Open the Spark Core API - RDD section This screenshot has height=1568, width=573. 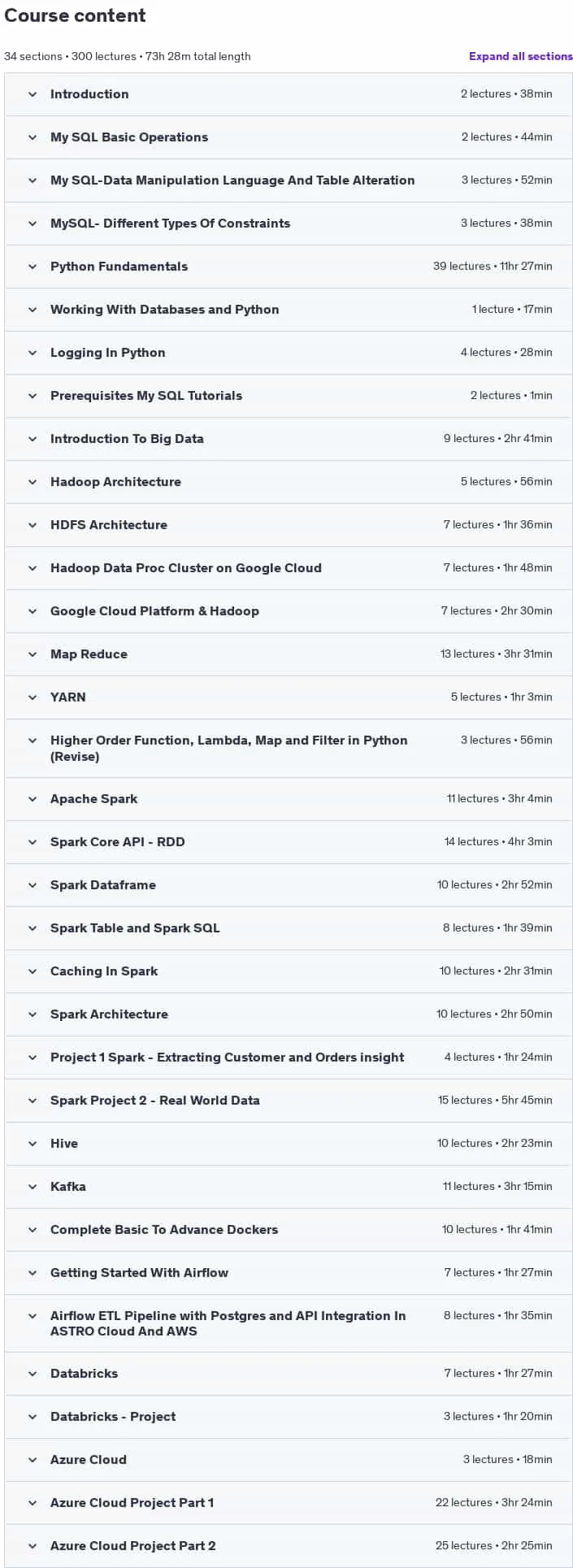(x=289, y=842)
